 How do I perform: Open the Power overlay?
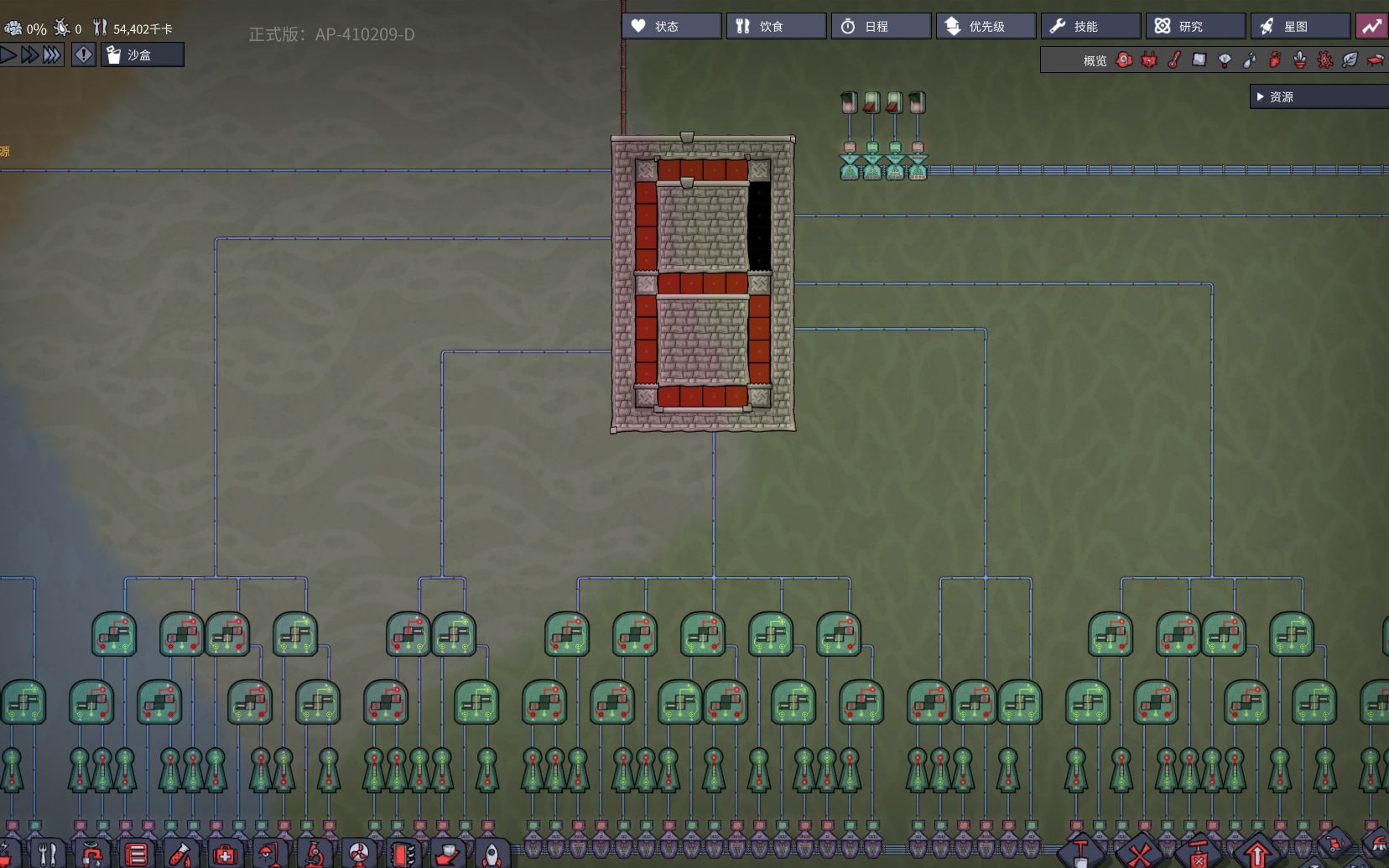tap(1149, 60)
